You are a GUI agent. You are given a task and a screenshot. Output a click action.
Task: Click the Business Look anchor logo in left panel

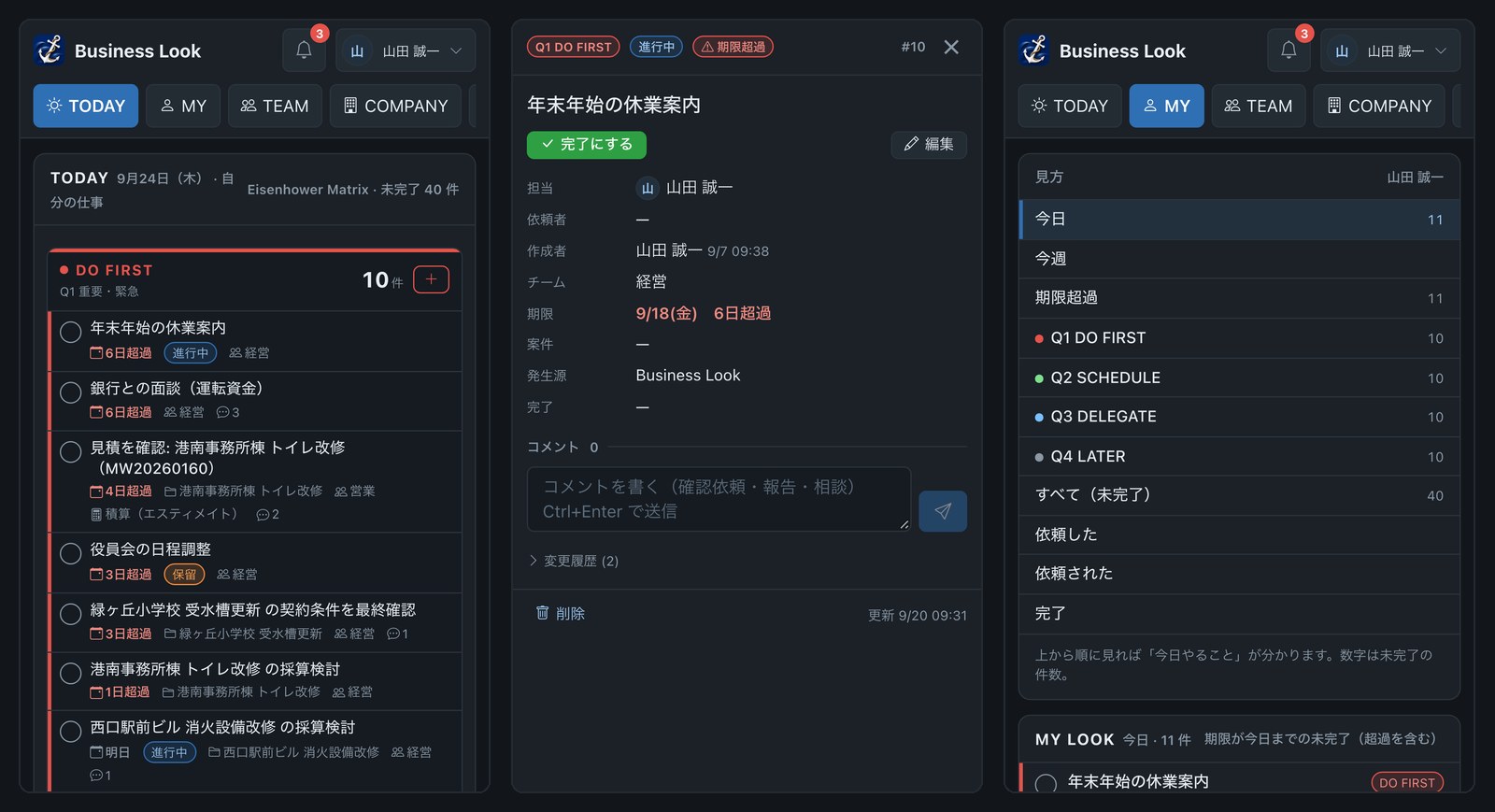click(49, 50)
